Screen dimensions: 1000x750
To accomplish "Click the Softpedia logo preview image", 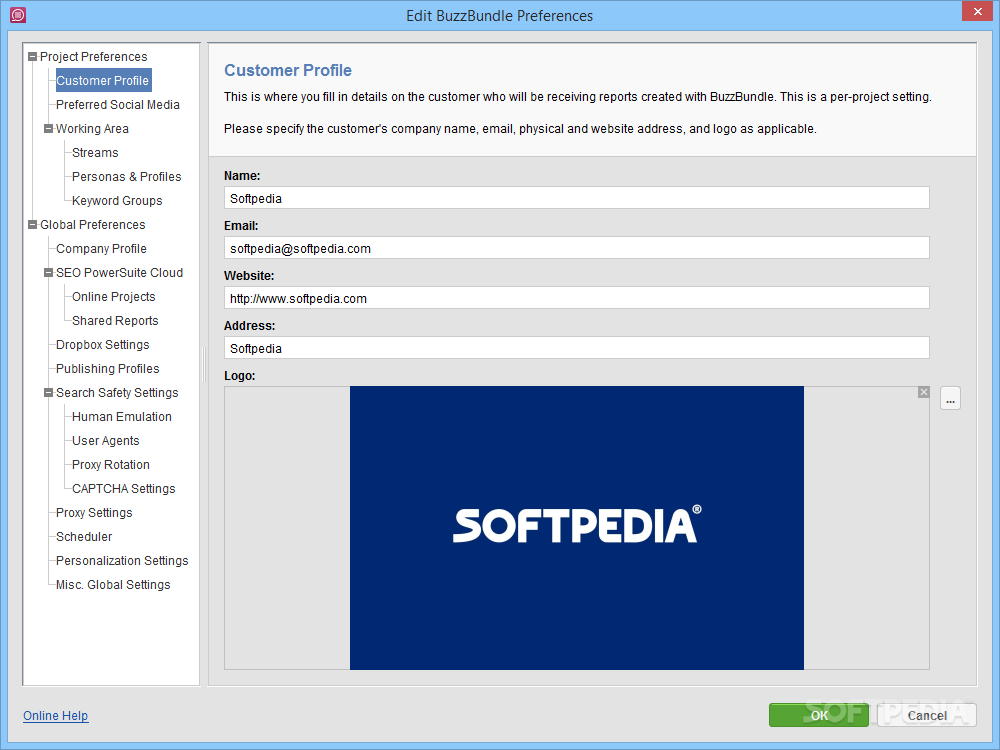I will (577, 527).
